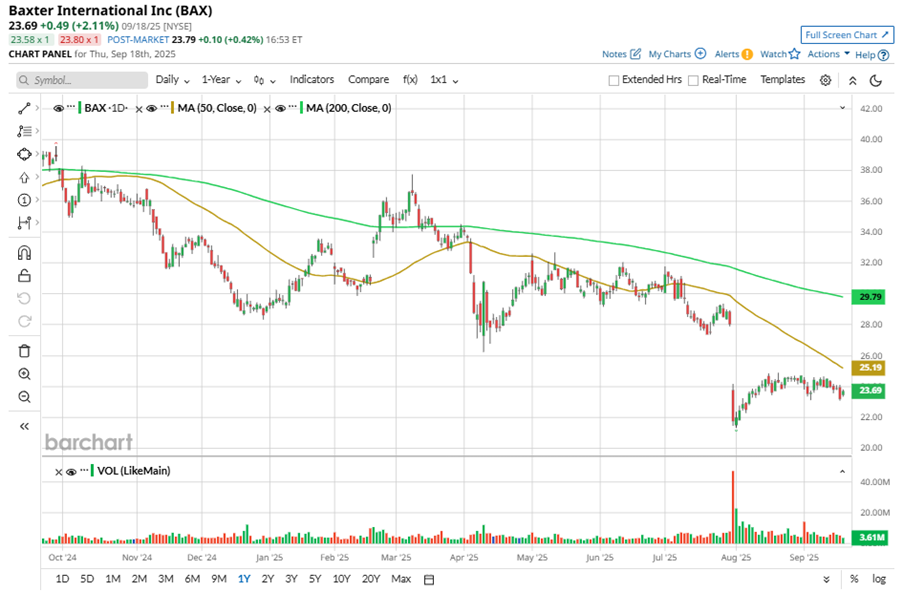The width and height of the screenshot is (903, 592).
Task: Open the Fibonacci retracement tool
Action: pos(24,131)
